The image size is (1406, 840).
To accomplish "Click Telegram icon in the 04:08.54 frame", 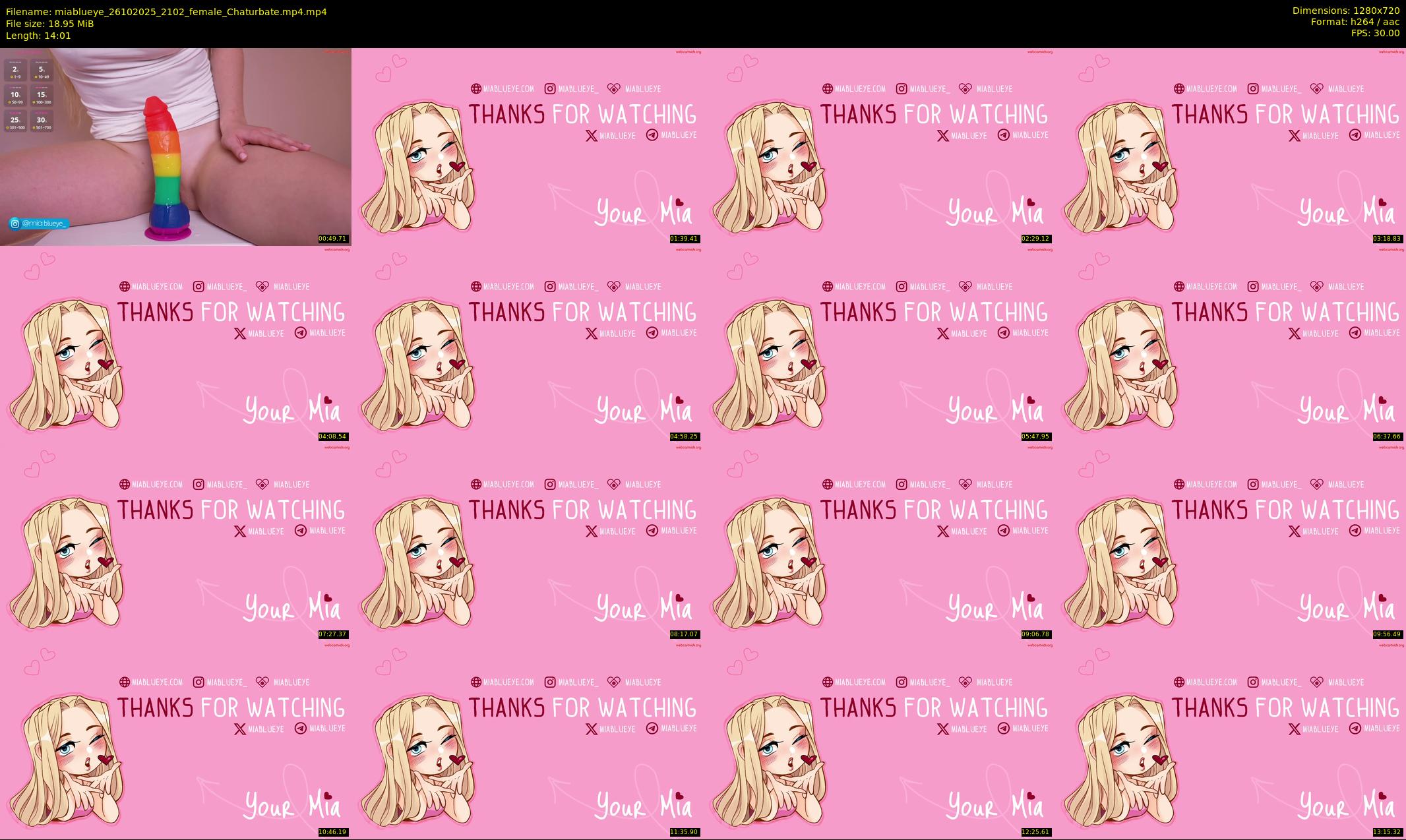I will tap(301, 333).
